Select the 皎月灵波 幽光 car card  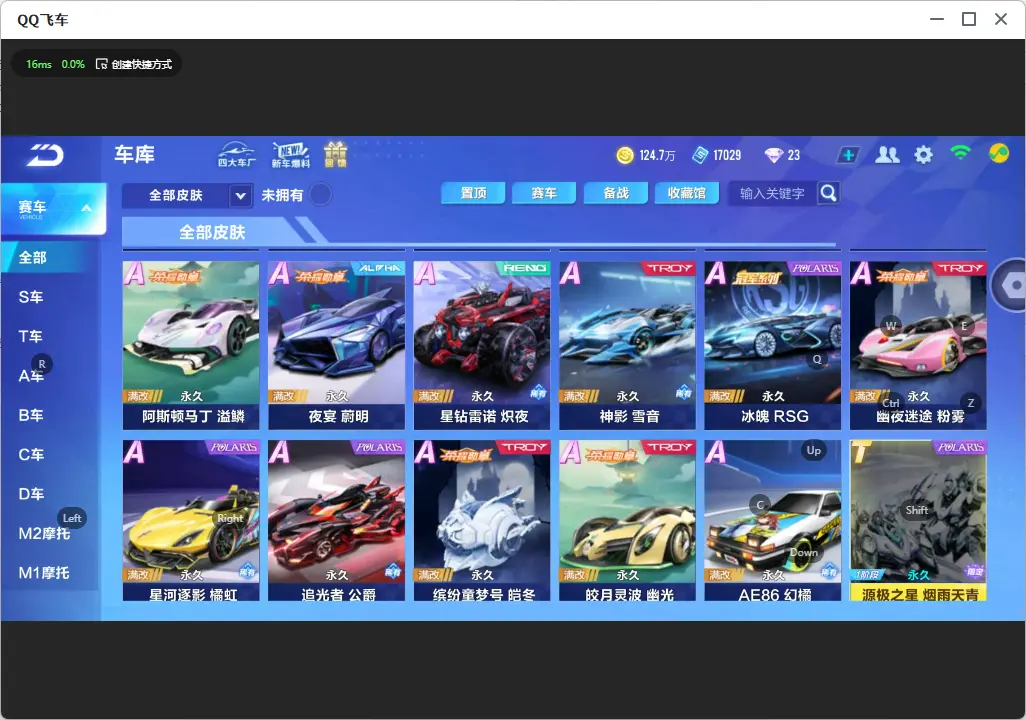pyautogui.click(x=628, y=520)
